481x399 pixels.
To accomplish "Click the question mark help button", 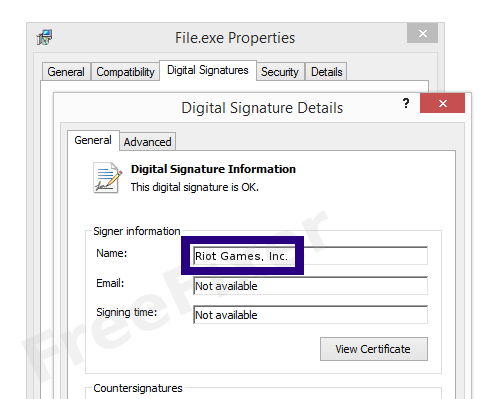I will [406, 103].
